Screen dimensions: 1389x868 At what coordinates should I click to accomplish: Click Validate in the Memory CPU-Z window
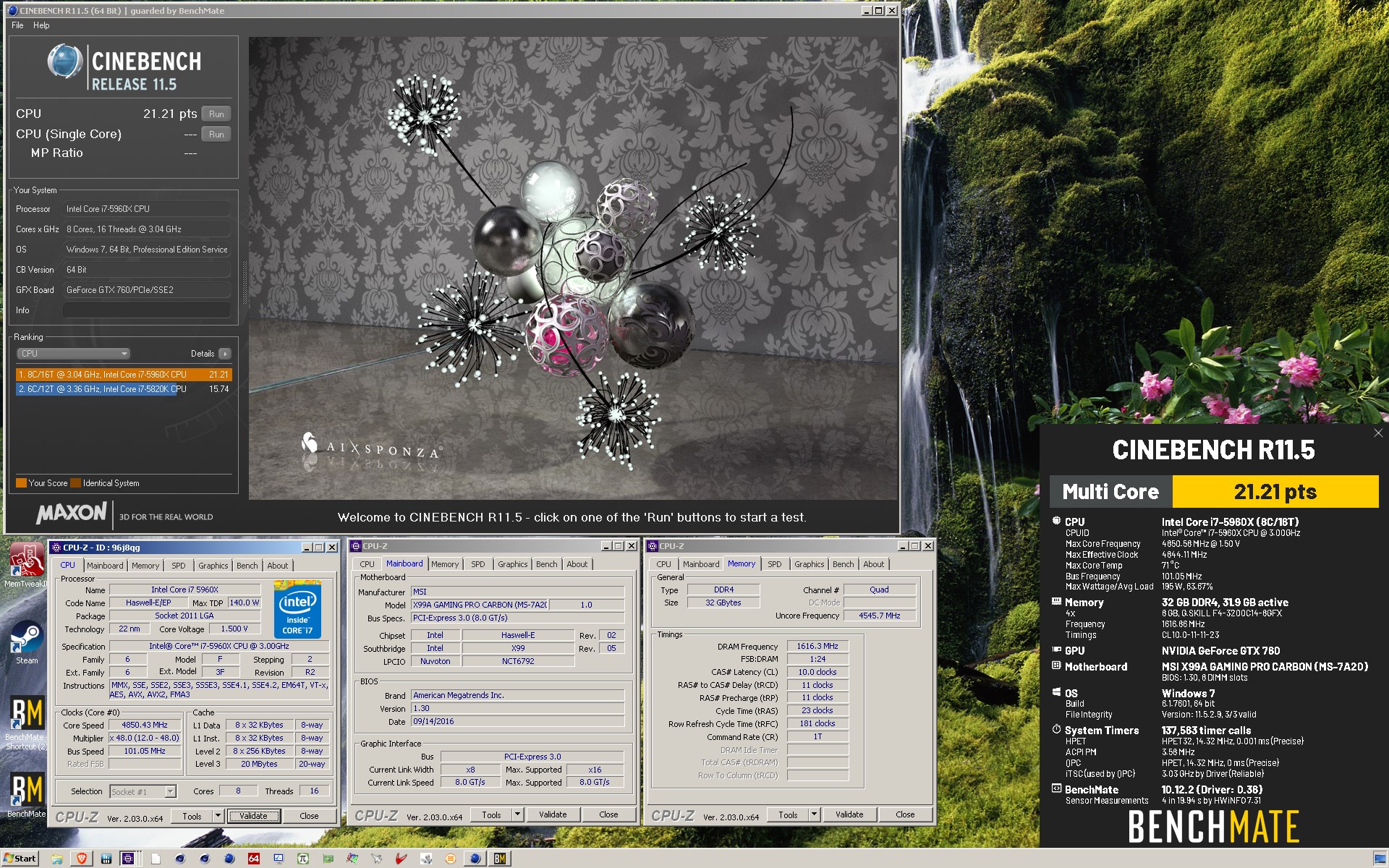pyautogui.click(x=849, y=814)
